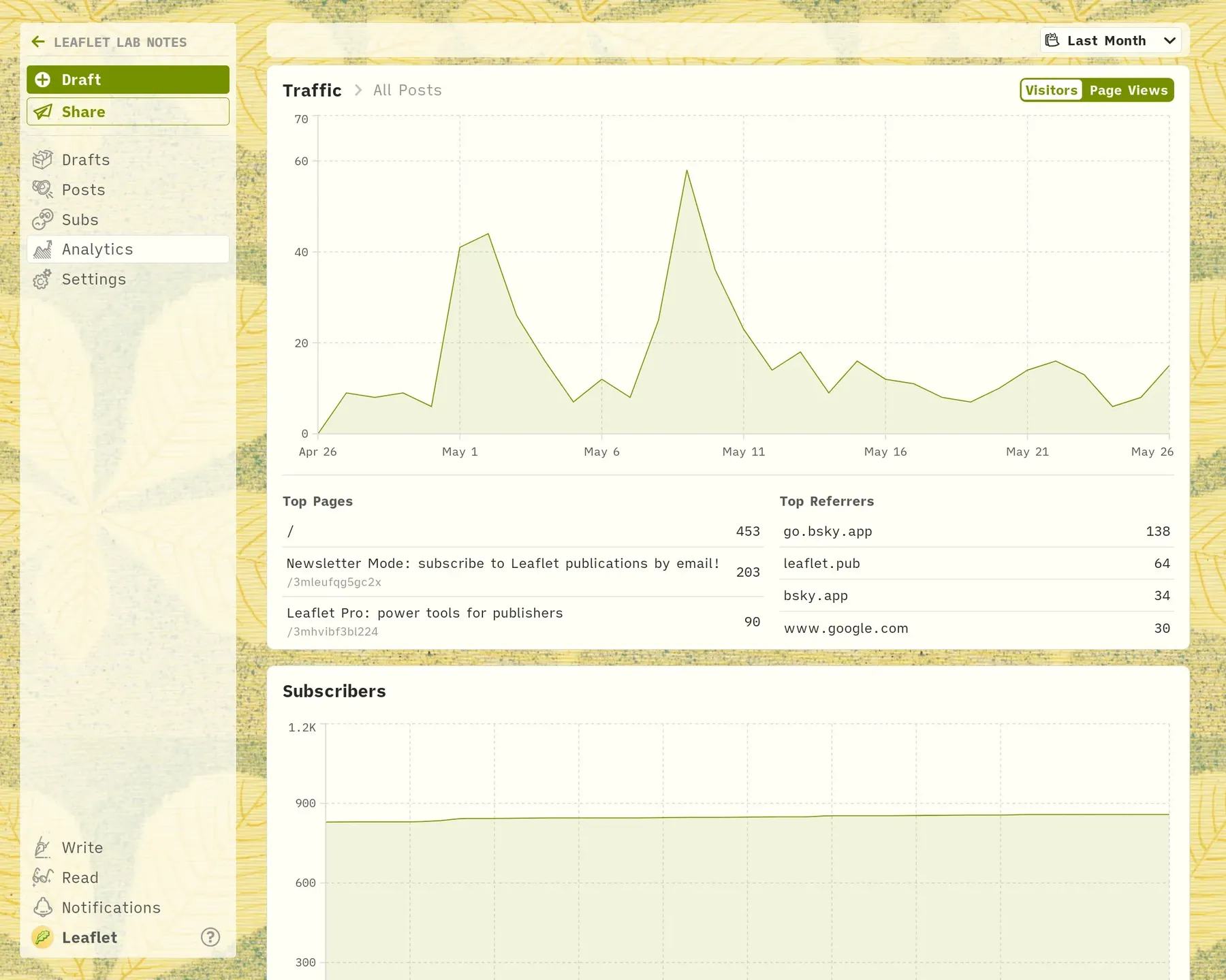Create a new Draft with the green button
Screen dimensions: 1226x980
(128, 80)
